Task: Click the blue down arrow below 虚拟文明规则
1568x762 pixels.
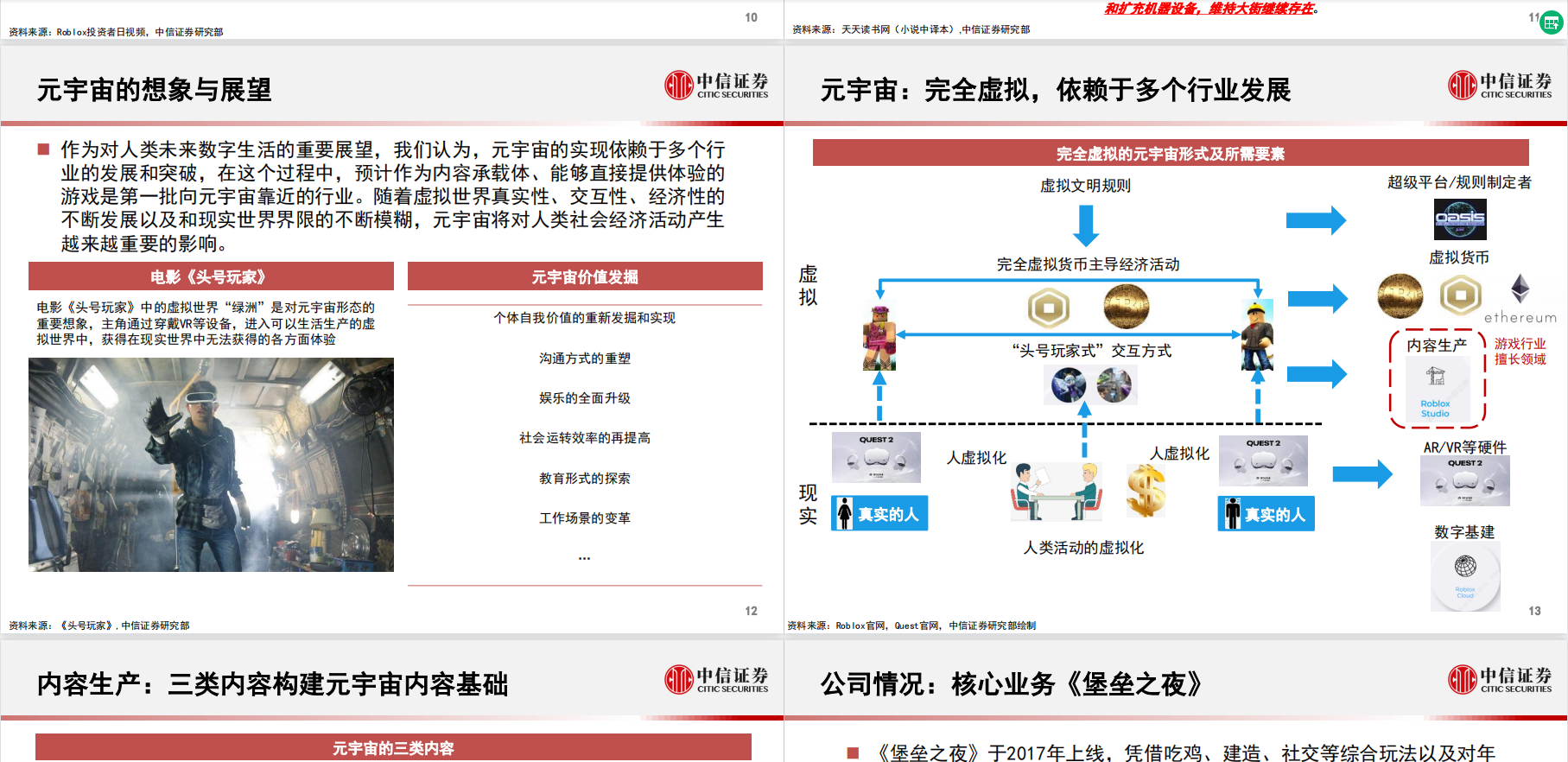Action: tap(1086, 226)
